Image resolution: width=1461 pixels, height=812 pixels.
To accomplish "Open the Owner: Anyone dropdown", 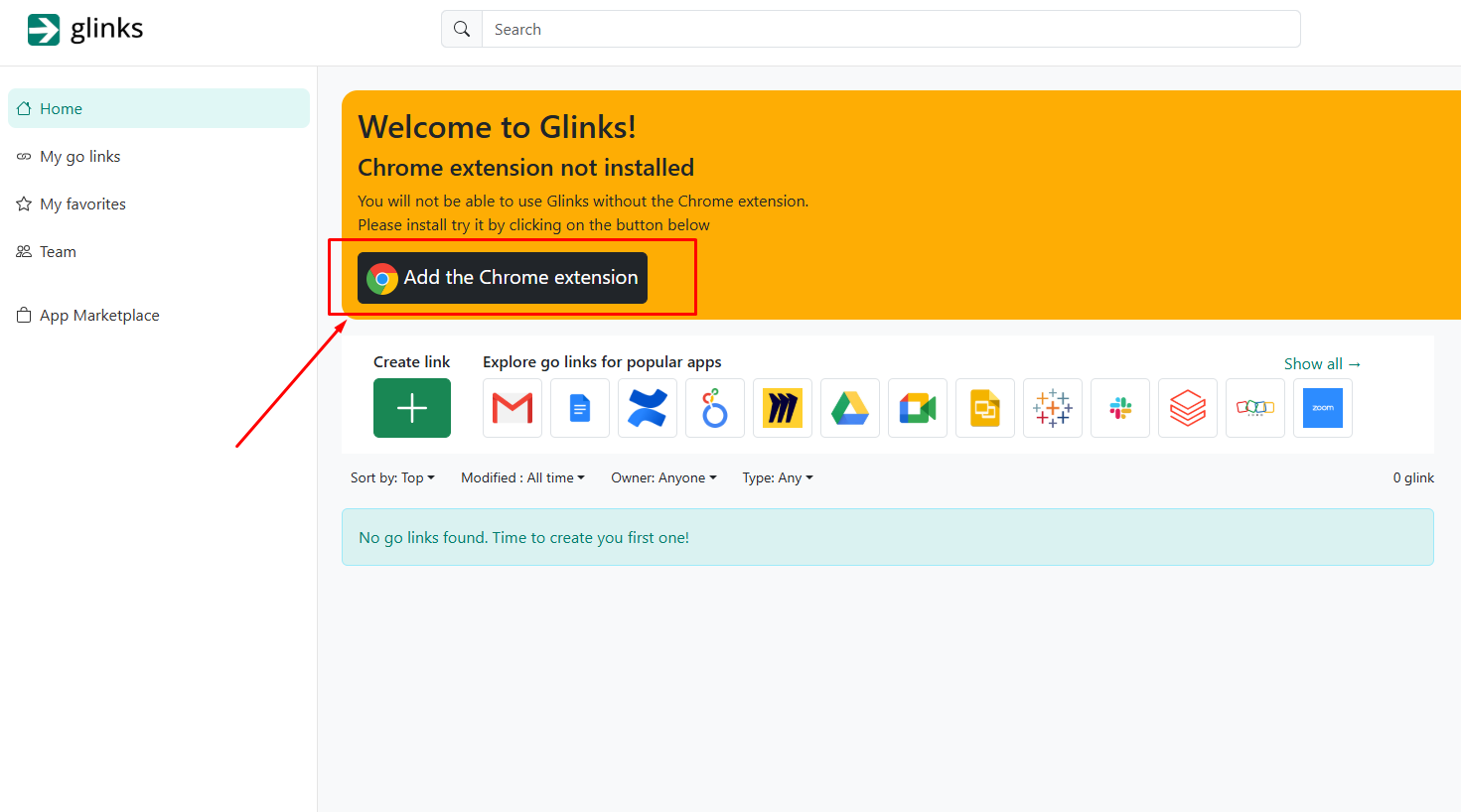I will pyautogui.click(x=663, y=477).
